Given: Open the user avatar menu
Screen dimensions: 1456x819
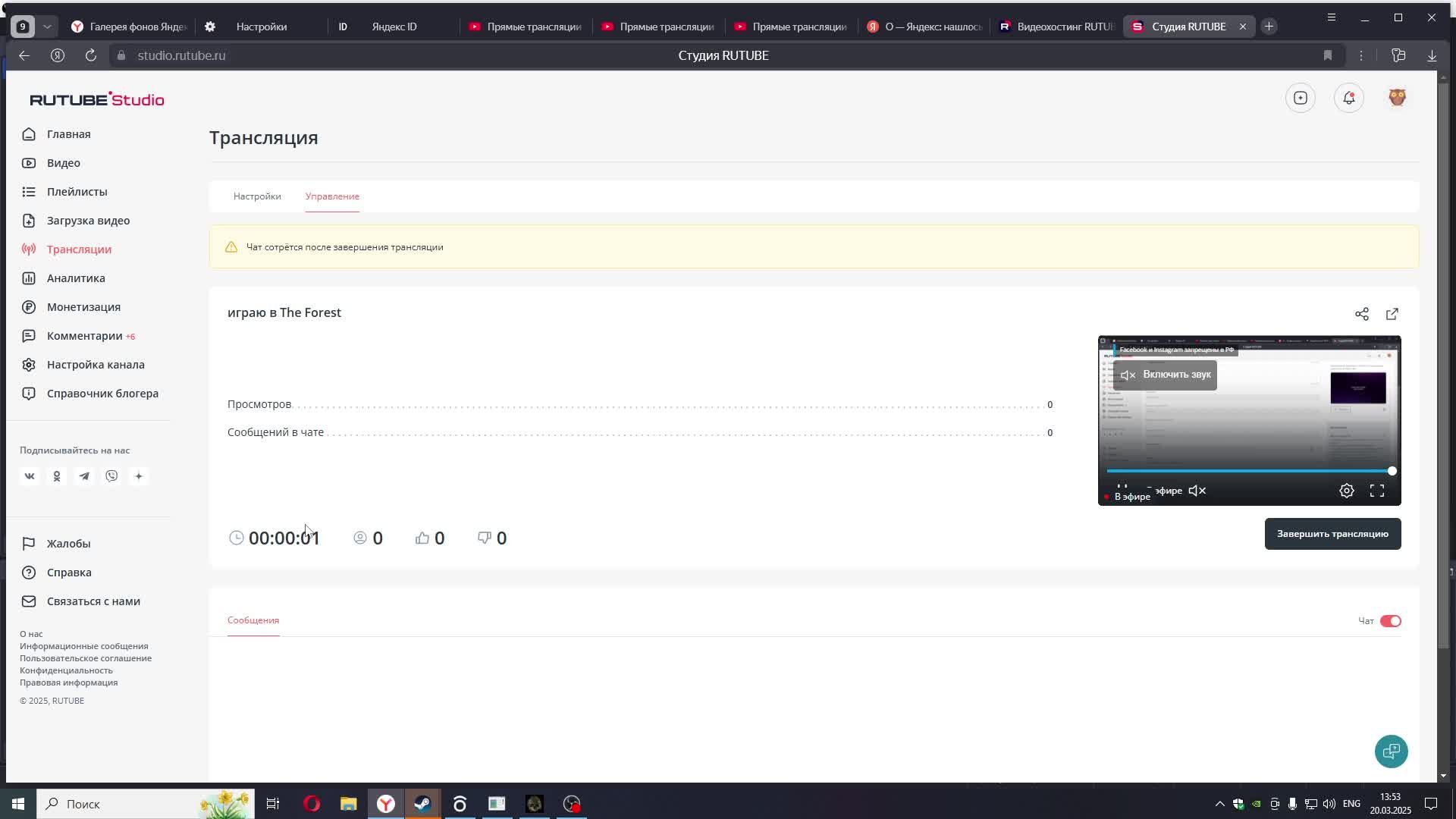Looking at the screenshot, I should pos(1397,98).
